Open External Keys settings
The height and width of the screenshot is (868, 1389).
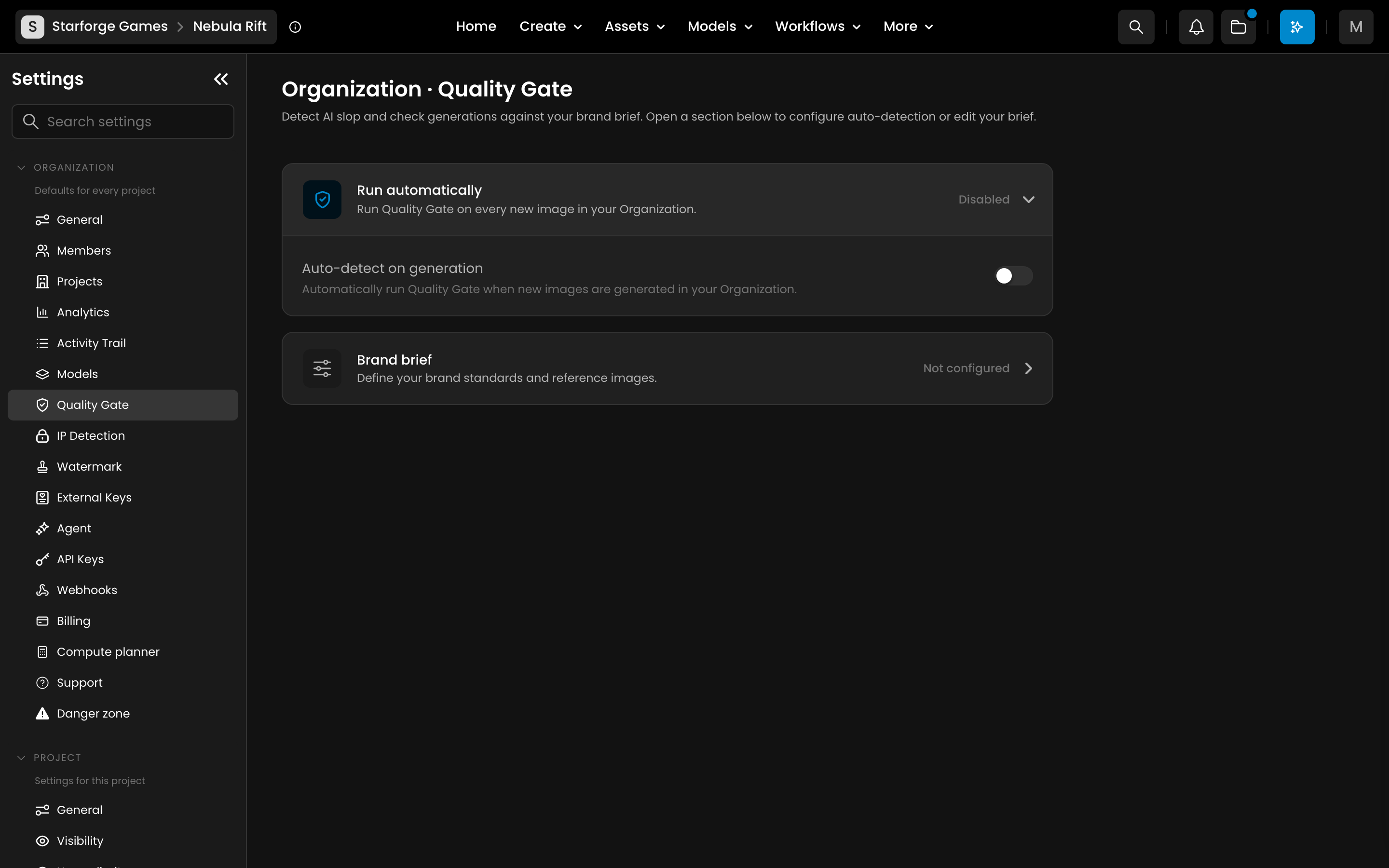(x=123, y=498)
